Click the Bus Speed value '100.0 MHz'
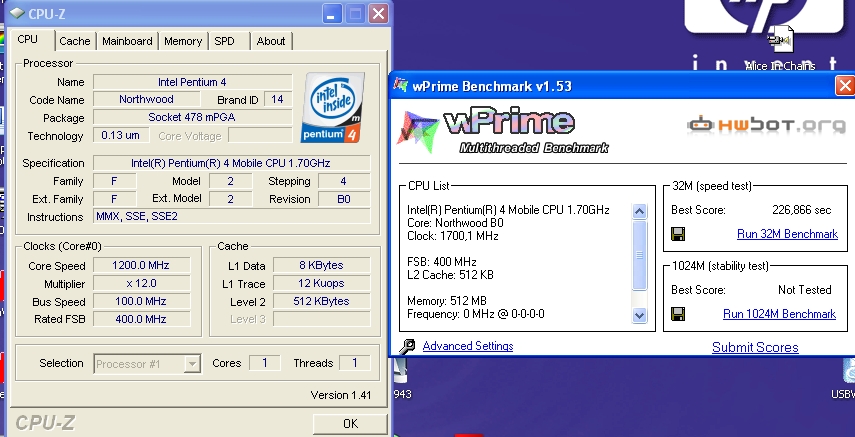This screenshot has height=437, width=855. [x=141, y=301]
